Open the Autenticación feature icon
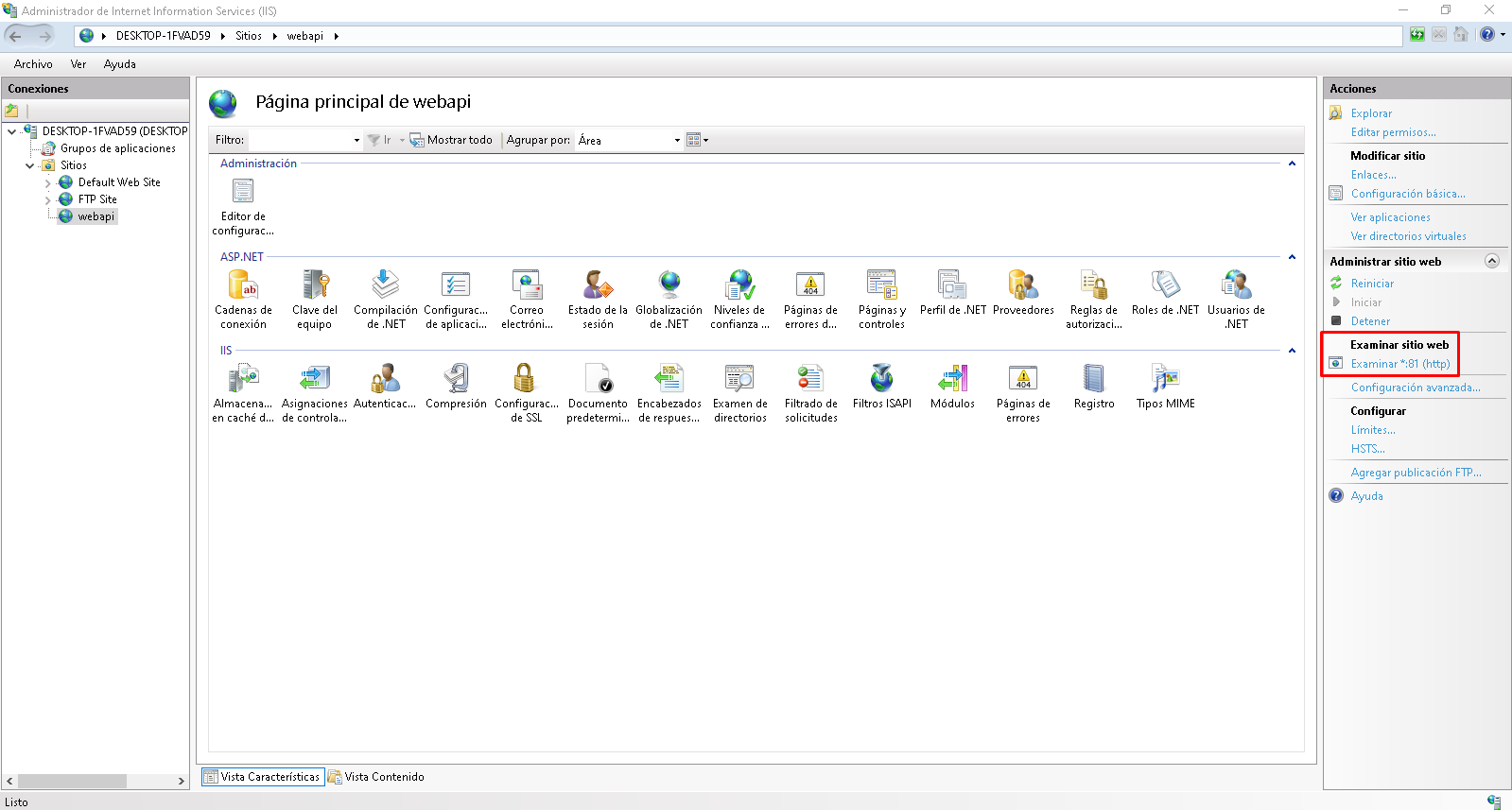Image resolution: width=1512 pixels, height=810 pixels. click(385, 379)
